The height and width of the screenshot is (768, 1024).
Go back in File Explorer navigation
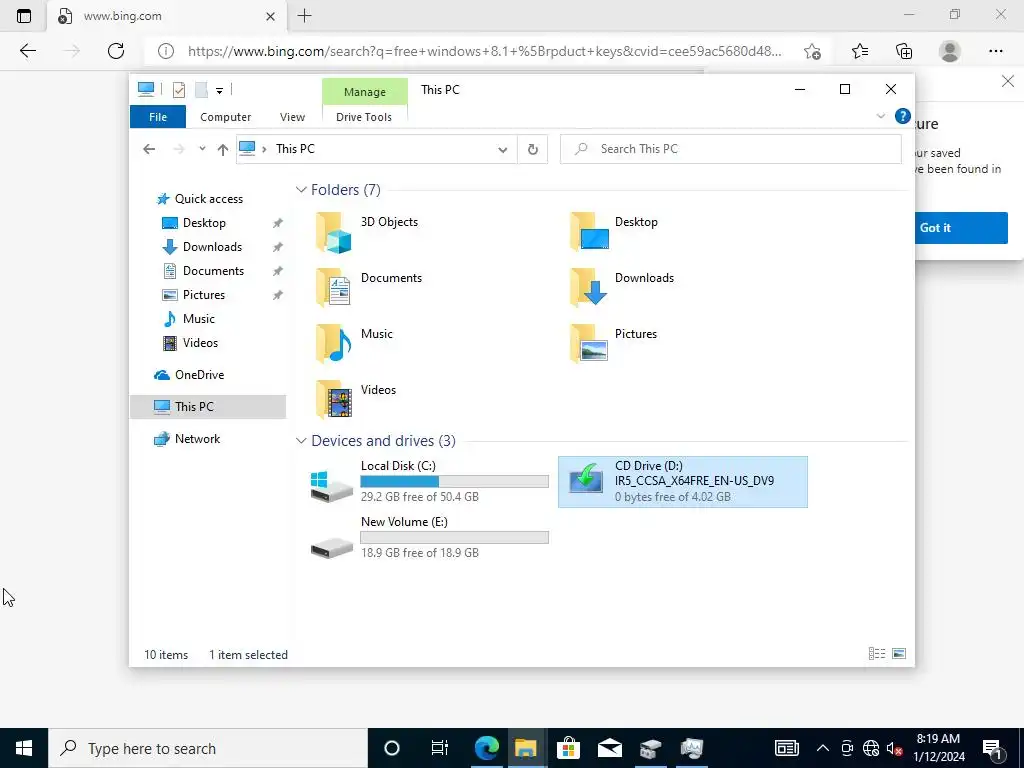[x=149, y=149]
